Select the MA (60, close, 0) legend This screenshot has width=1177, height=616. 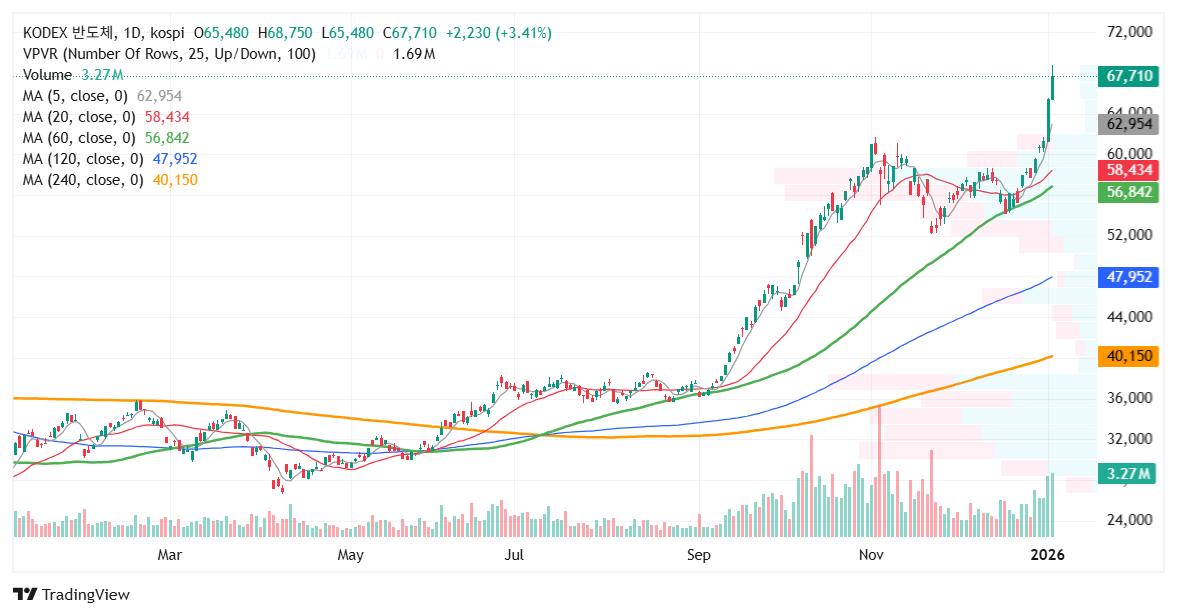coord(79,138)
